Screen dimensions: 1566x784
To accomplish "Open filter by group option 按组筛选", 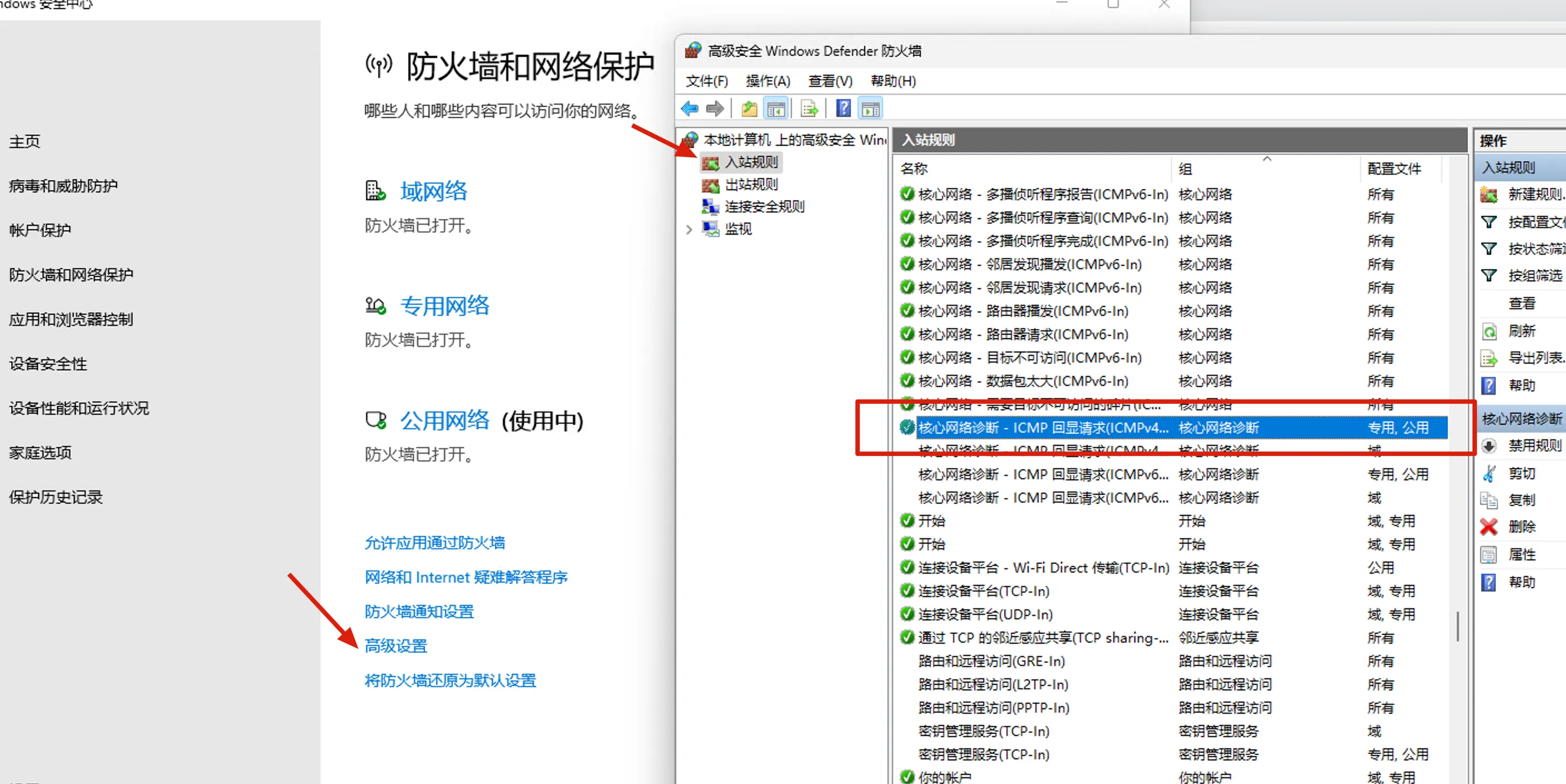I will pos(1534,275).
